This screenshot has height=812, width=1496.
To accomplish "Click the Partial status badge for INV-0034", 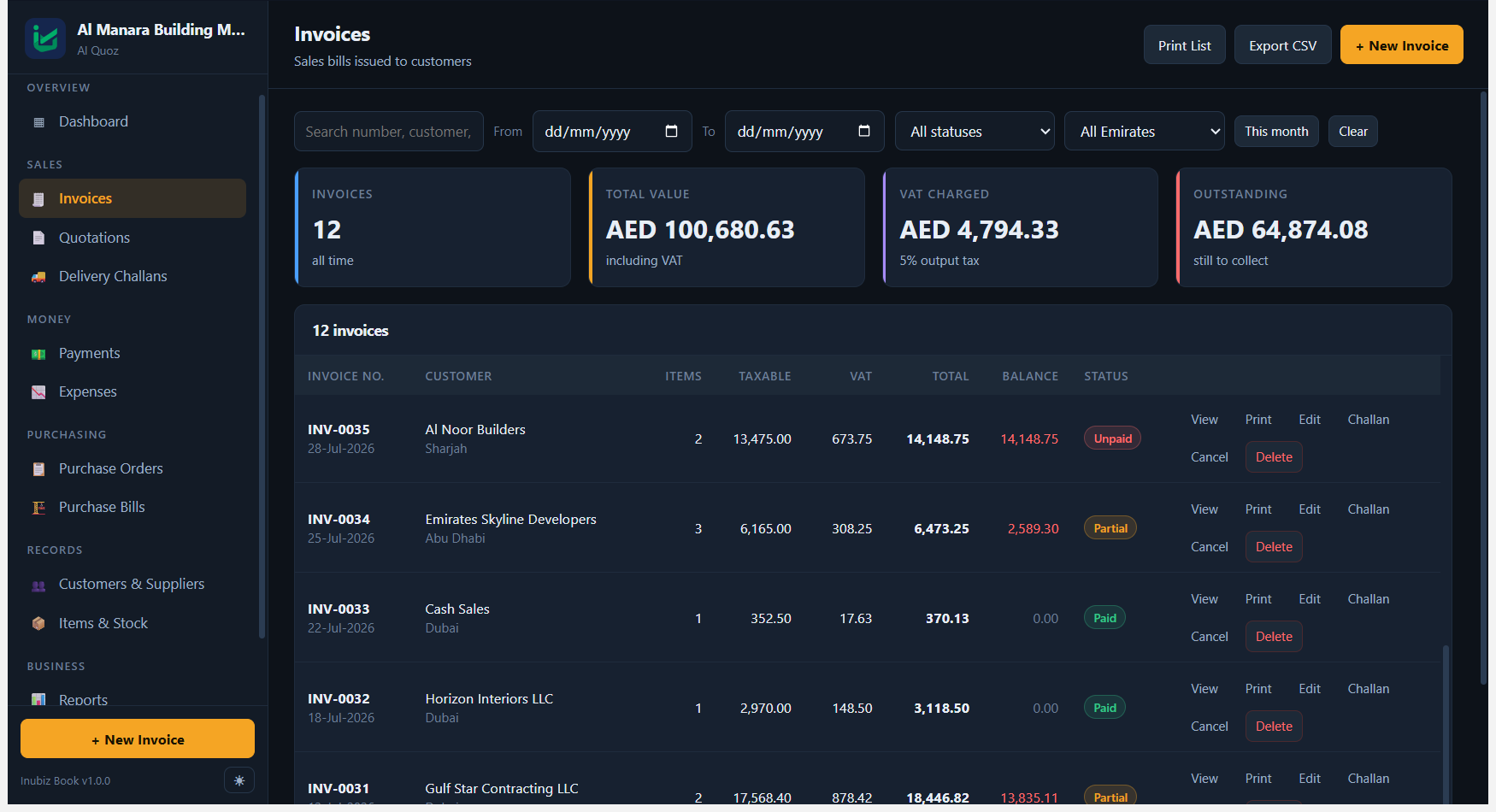I will point(1110,528).
